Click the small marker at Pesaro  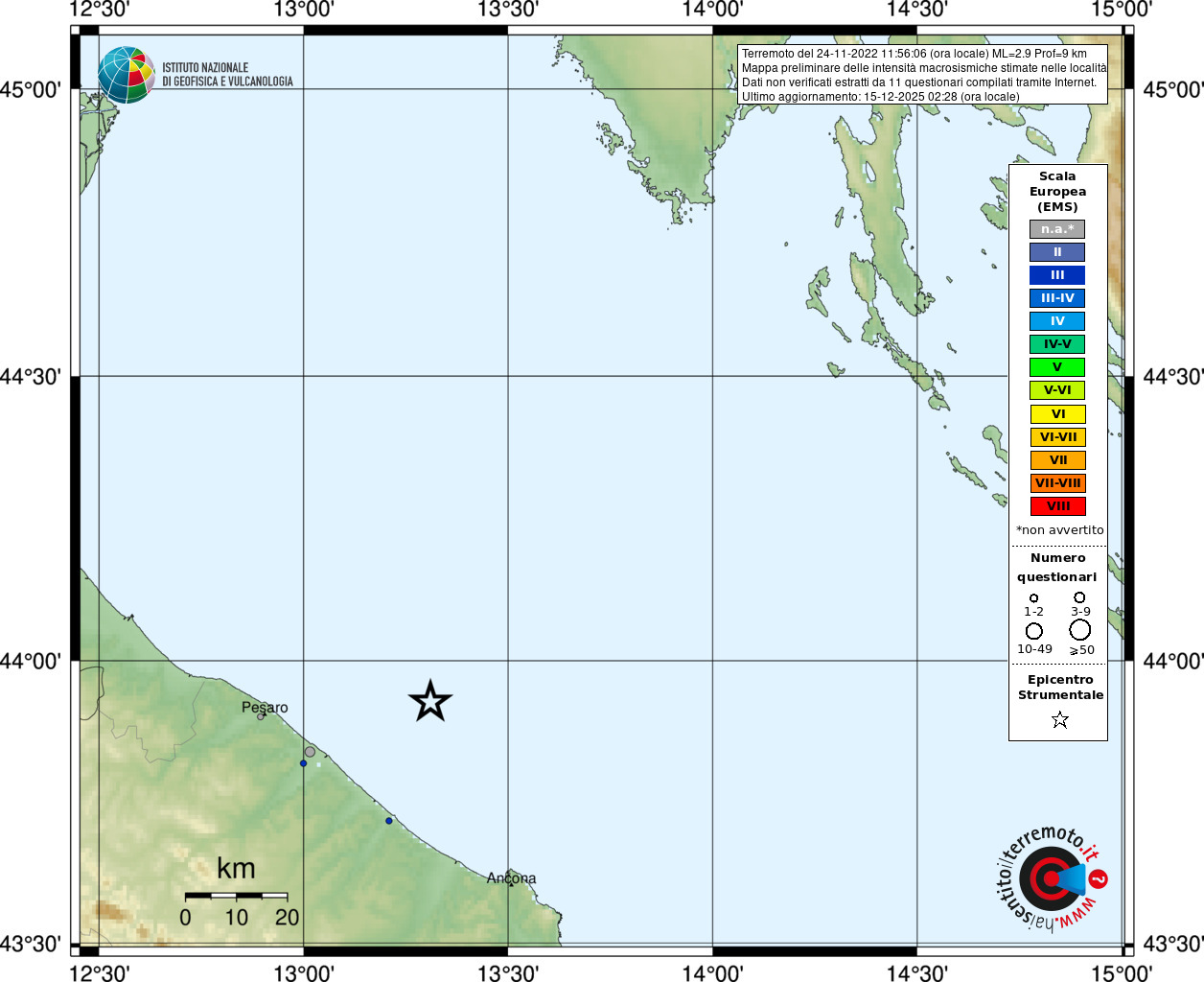261,716
